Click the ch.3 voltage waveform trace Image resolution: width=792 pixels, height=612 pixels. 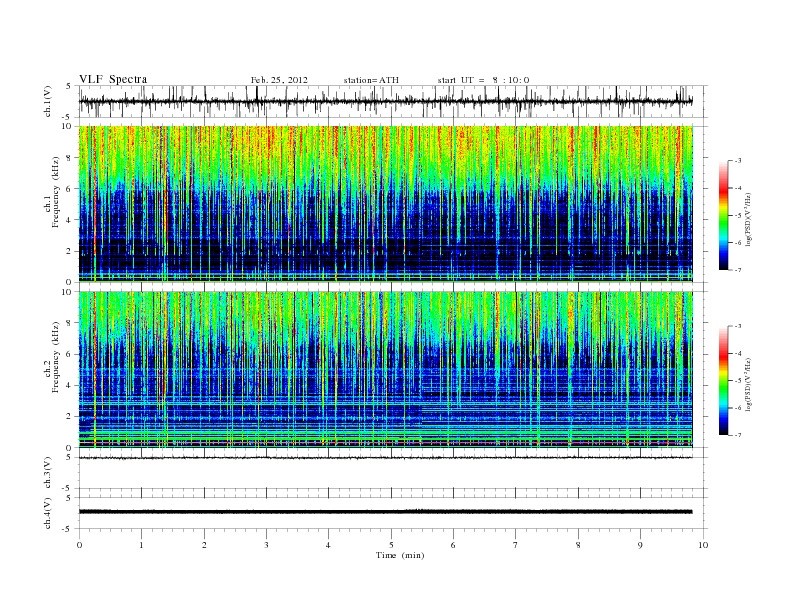[x=386, y=458]
